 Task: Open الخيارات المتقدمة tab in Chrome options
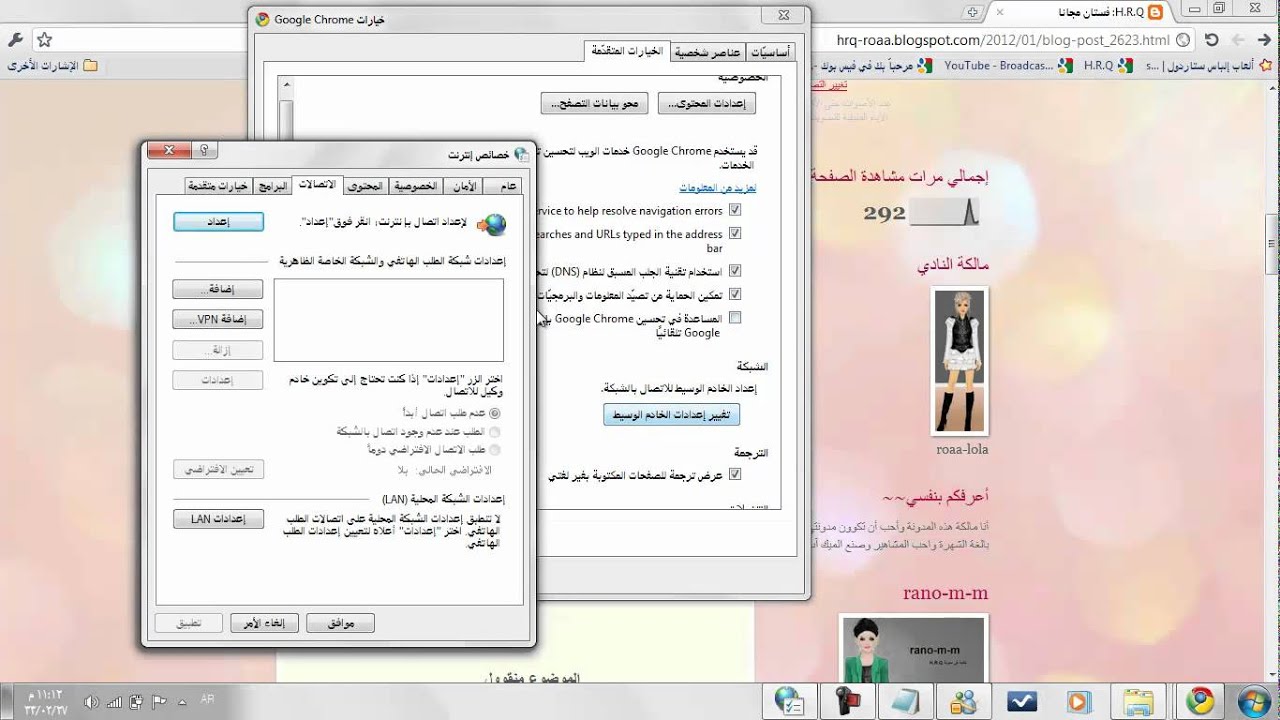(628, 50)
